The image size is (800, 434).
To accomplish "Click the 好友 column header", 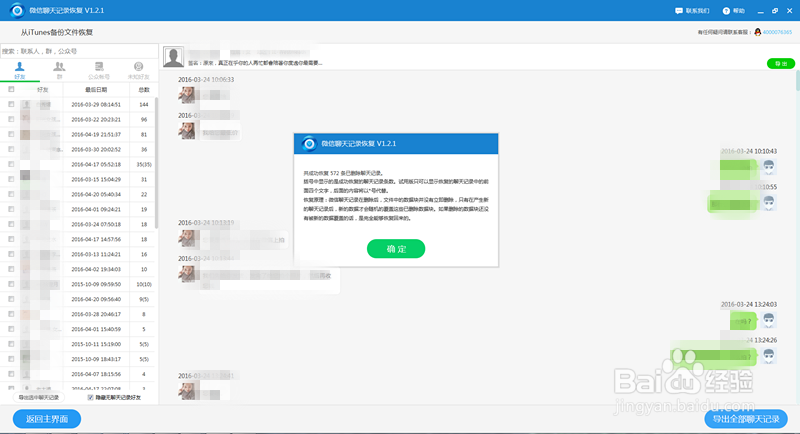I will click(42, 90).
